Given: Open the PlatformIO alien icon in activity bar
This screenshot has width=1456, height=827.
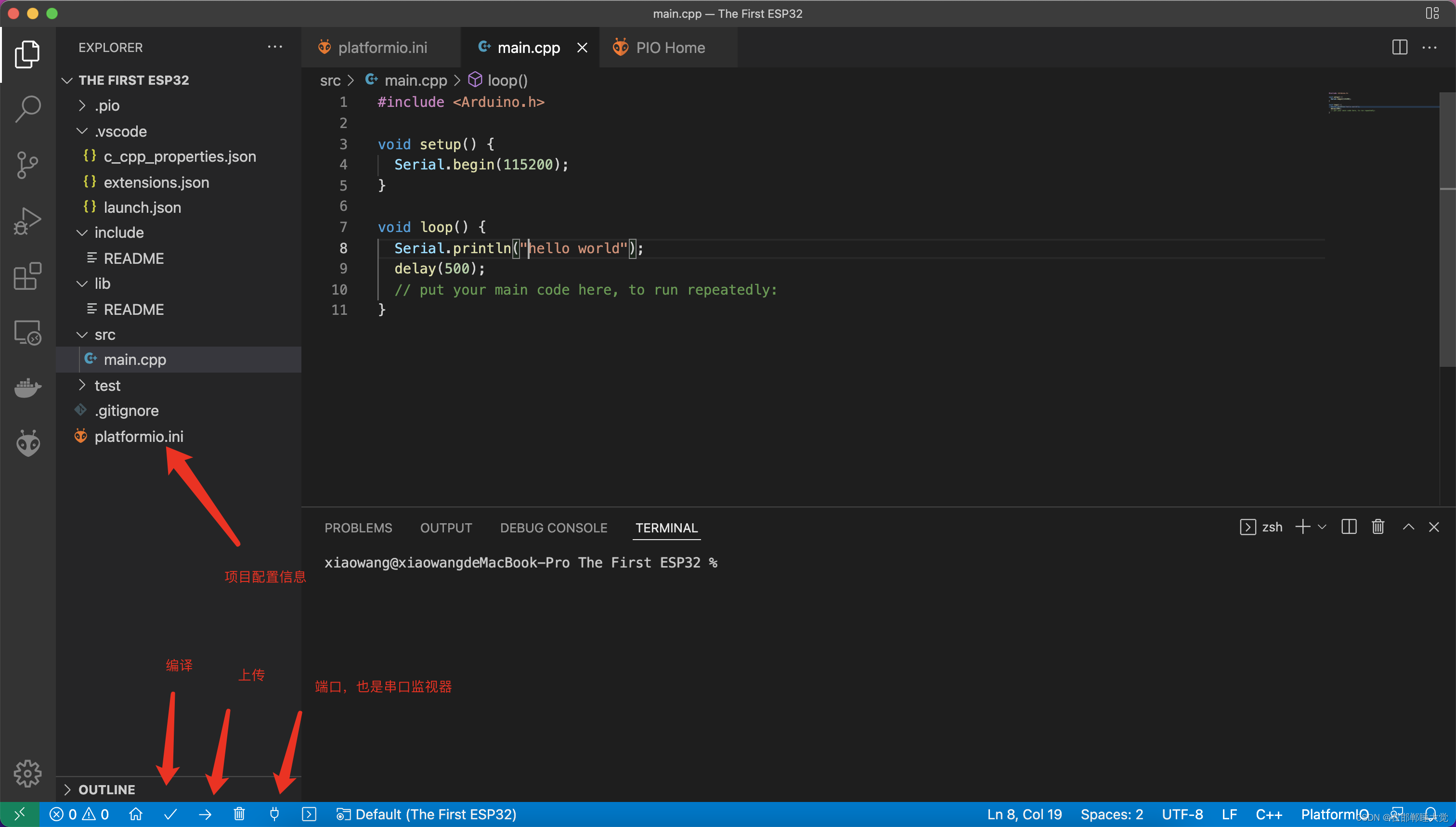Looking at the screenshot, I should 27,443.
